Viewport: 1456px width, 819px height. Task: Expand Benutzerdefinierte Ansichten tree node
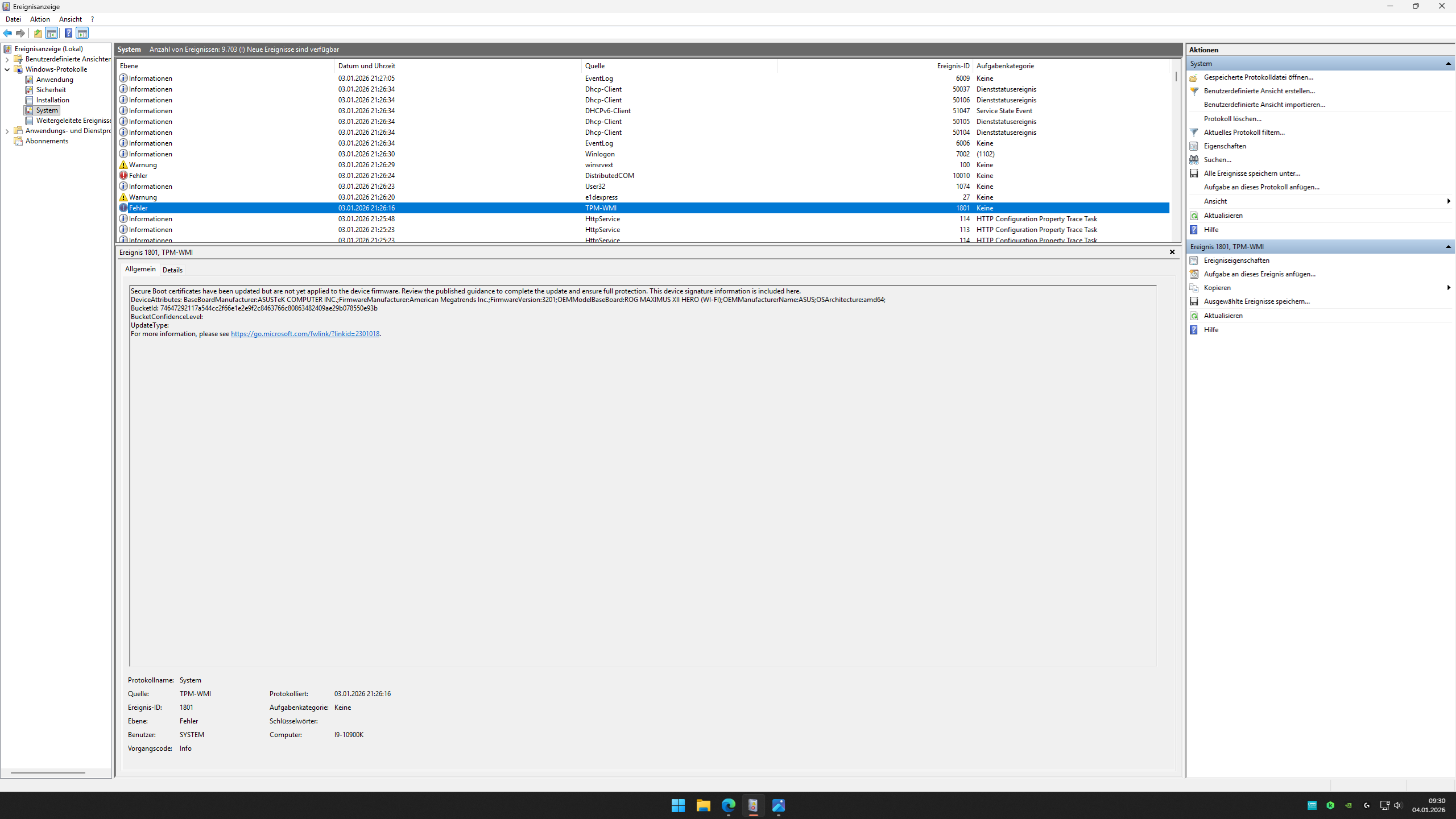coord(7,59)
